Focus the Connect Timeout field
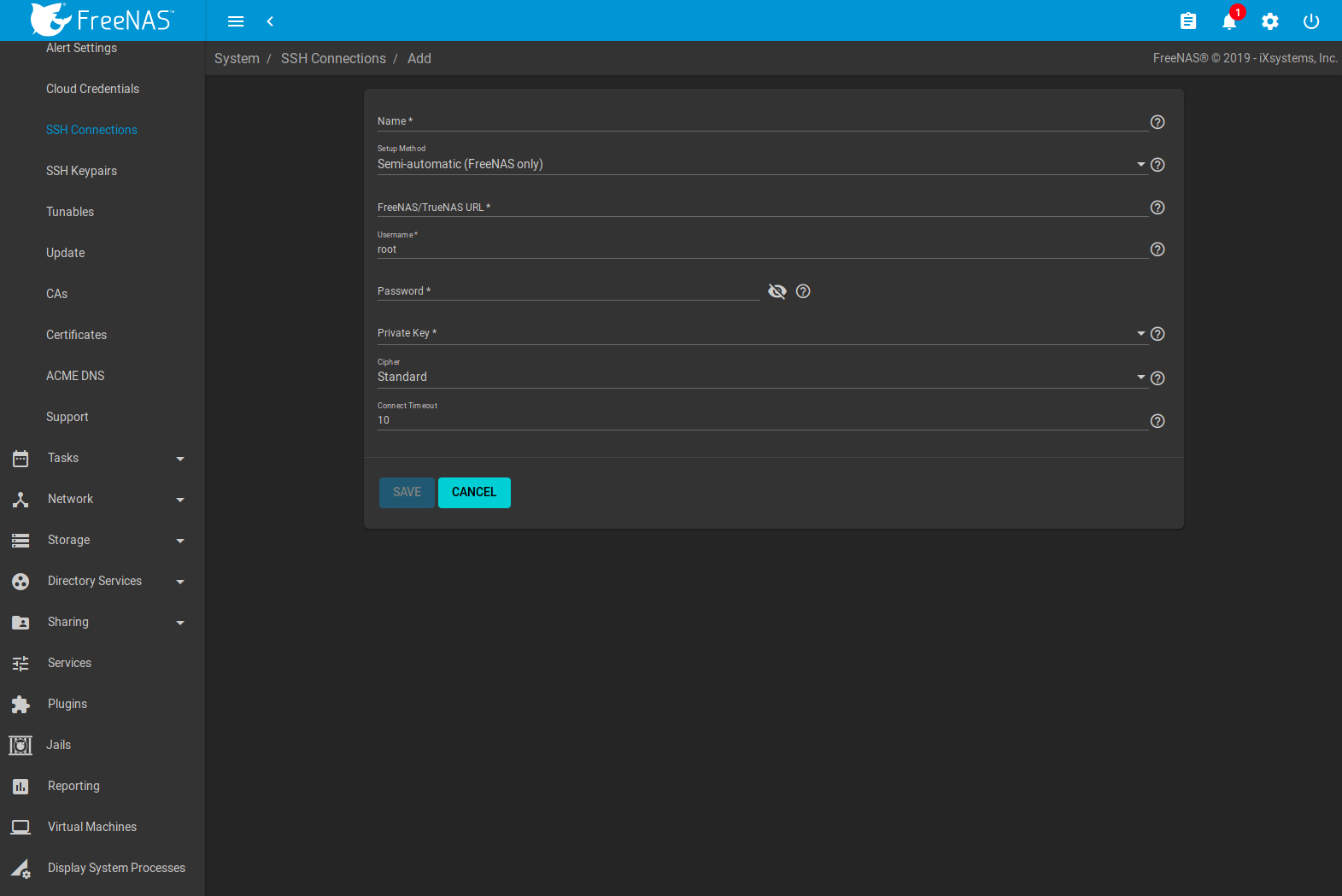 pyautogui.click(x=763, y=420)
